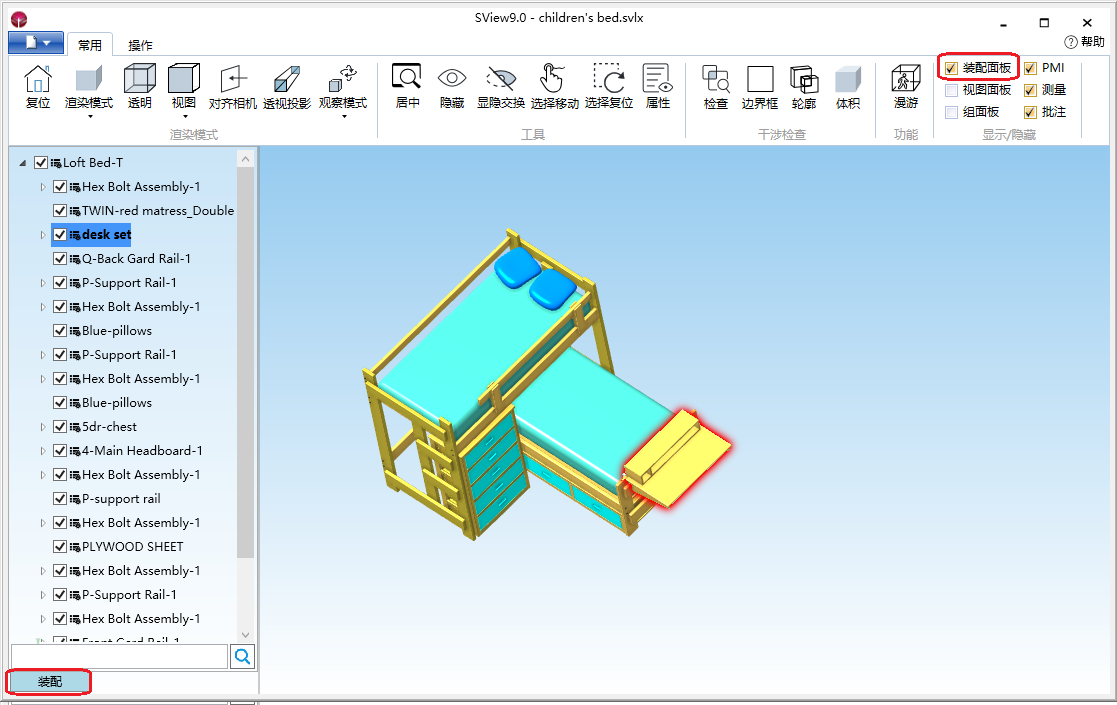
Task: Open 属性 properties icon
Action: click(x=658, y=78)
